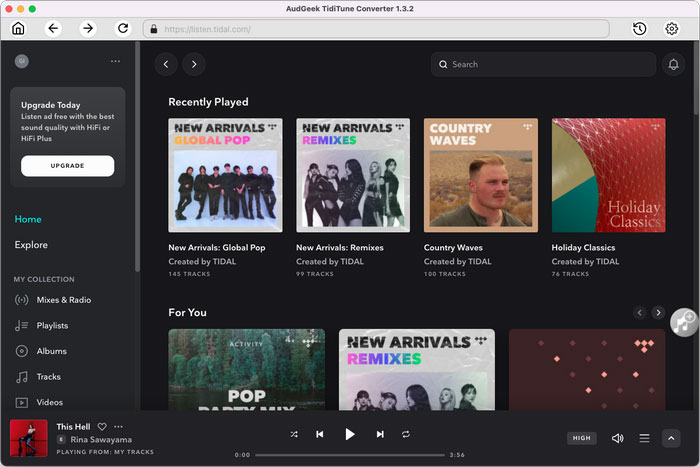Open Videos in My Collection
Viewport: 700px width, 467px height.
pos(50,402)
